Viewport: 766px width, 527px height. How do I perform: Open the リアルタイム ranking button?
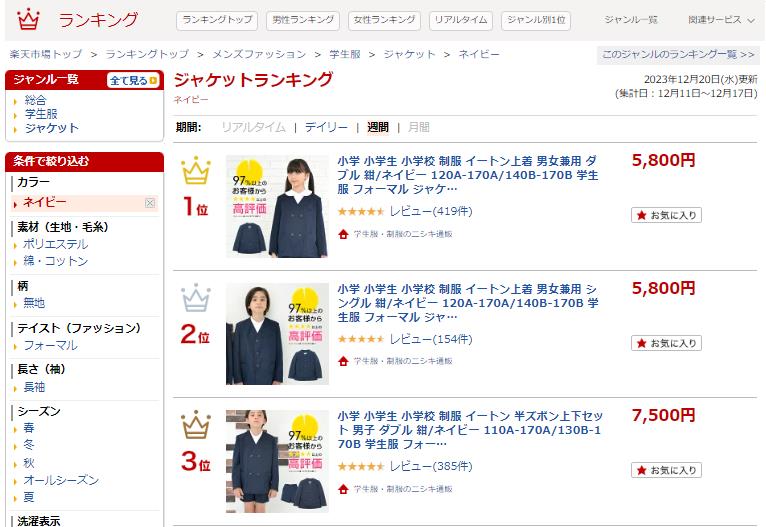click(x=461, y=21)
